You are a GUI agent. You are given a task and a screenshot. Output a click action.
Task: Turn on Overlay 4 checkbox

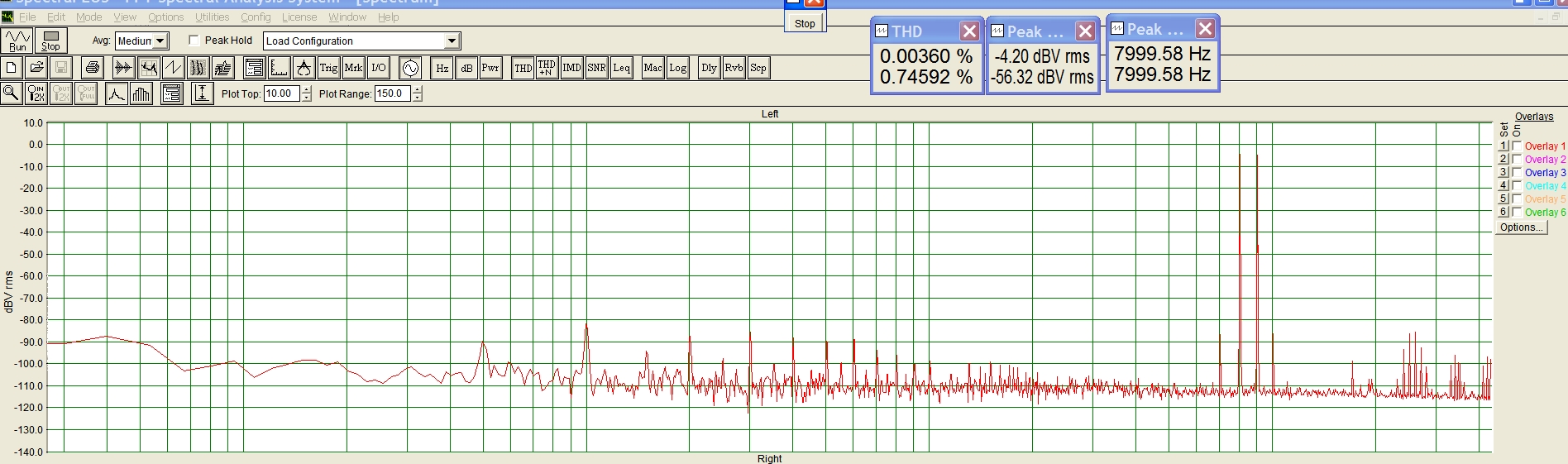pos(1517,186)
